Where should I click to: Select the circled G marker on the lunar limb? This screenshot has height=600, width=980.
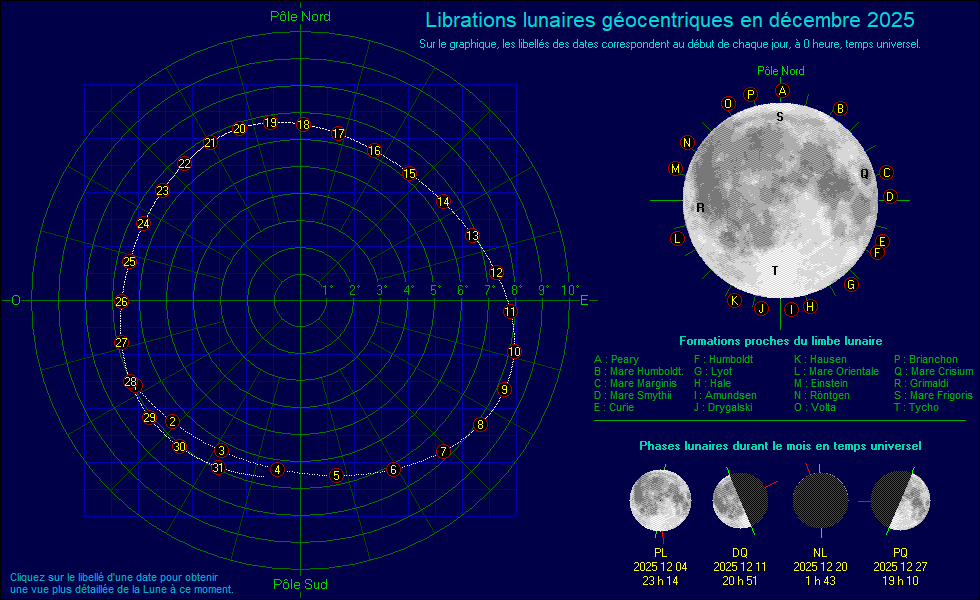851,285
